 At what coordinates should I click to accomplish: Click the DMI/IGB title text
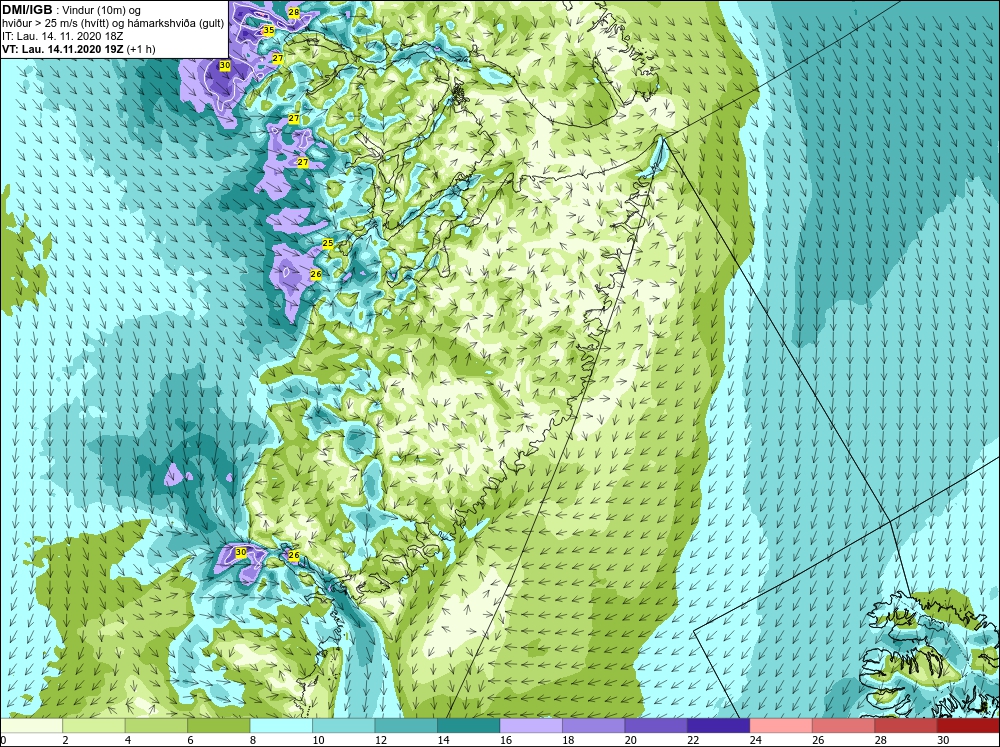(x=27, y=10)
